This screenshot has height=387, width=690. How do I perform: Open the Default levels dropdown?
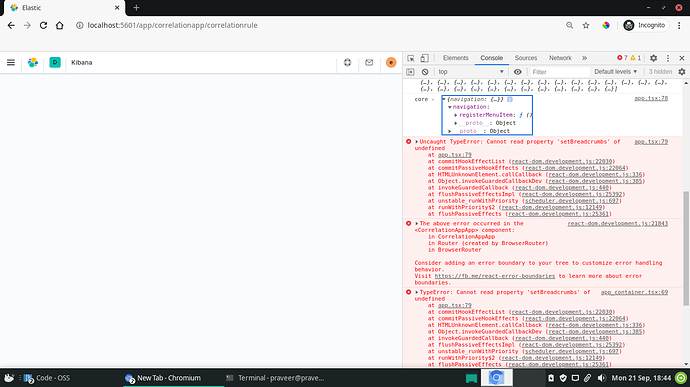tap(615, 72)
